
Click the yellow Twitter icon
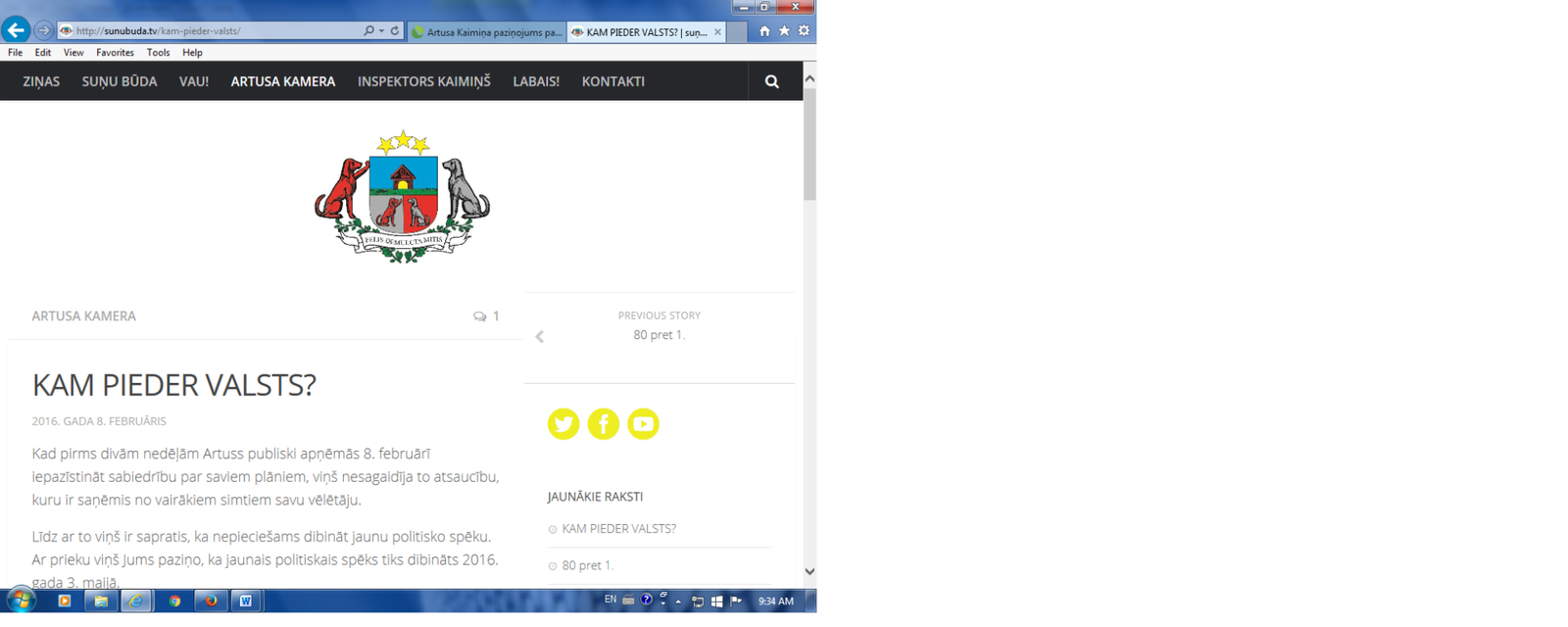563,424
